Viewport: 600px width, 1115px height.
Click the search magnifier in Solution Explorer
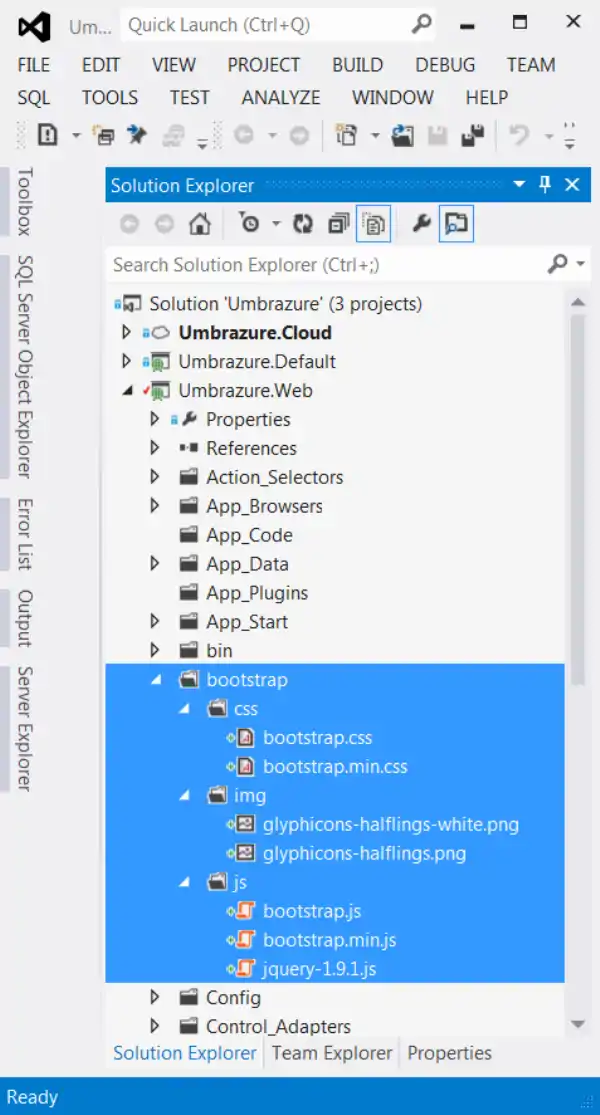click(x=557, y=265)
